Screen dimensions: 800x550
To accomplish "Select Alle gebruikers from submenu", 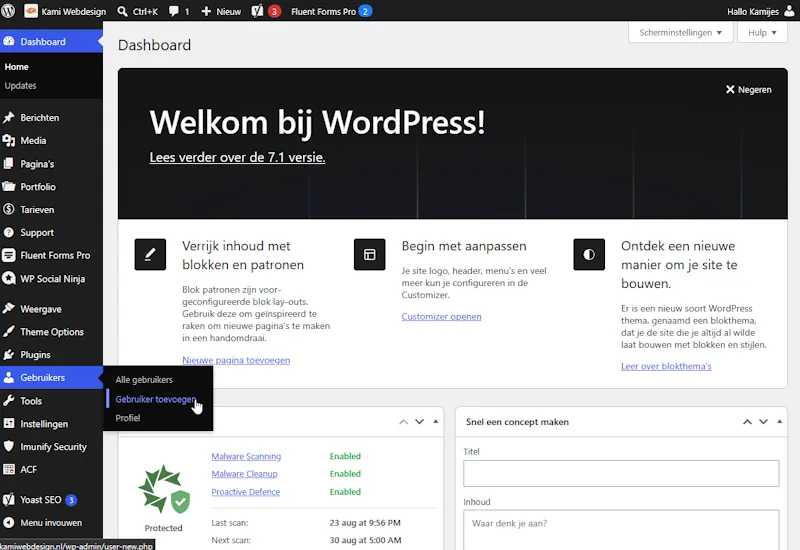I will (144, 380).
